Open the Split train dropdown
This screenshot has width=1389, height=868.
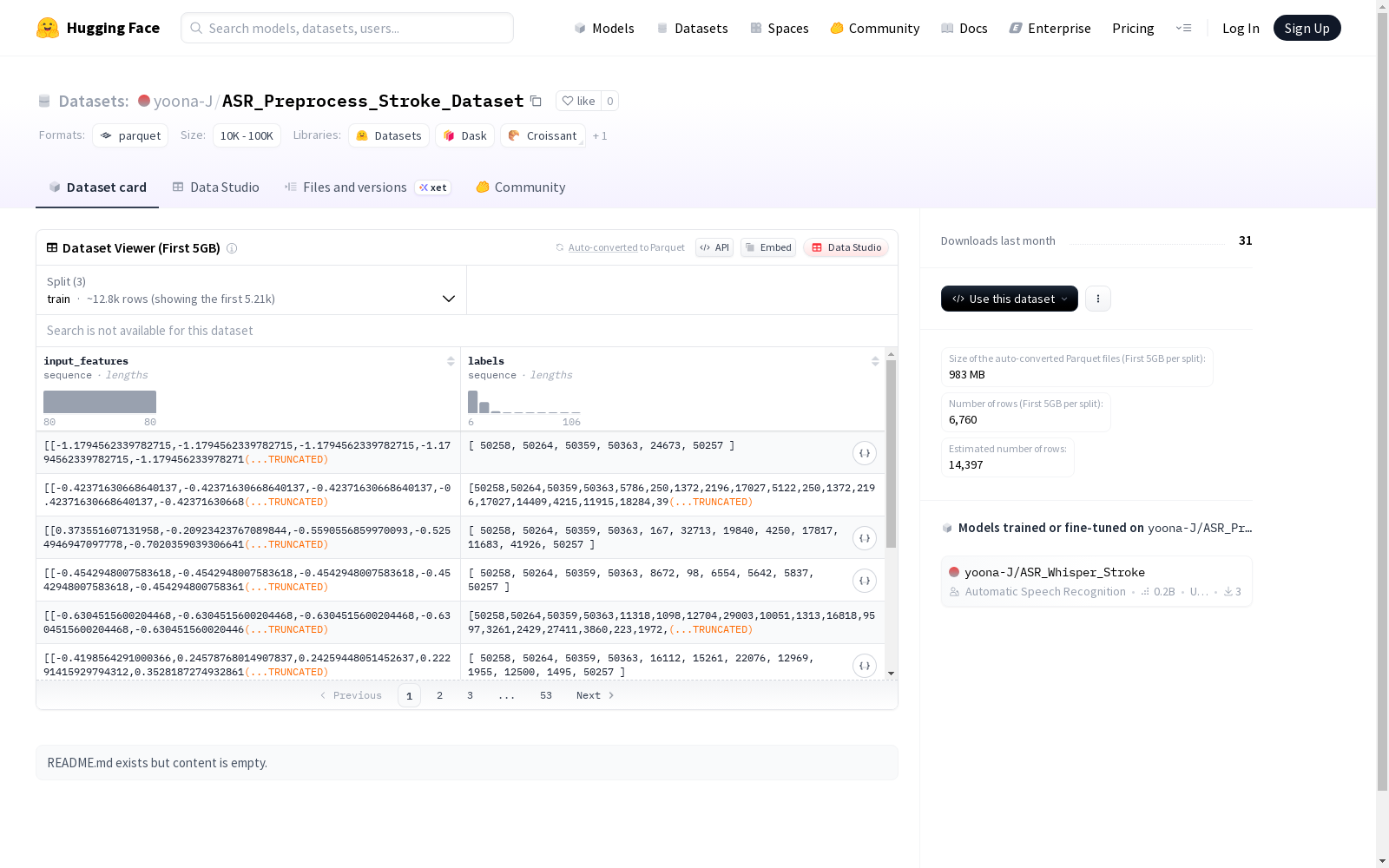[251, 290]
